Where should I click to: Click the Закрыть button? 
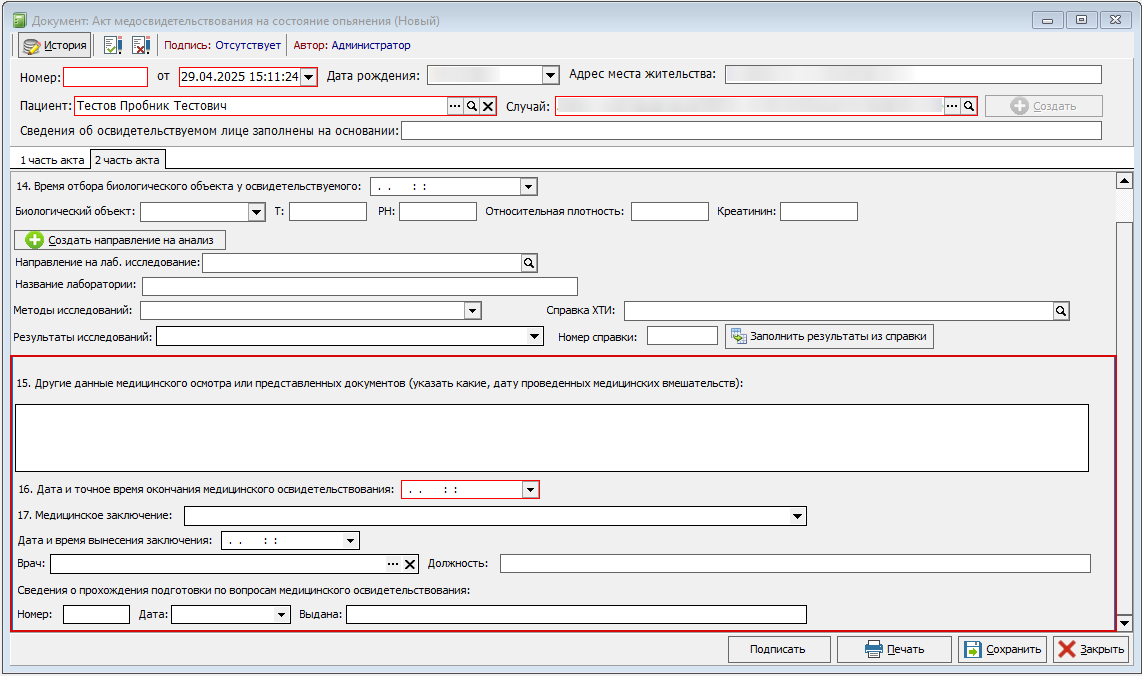coord(1091,649)
